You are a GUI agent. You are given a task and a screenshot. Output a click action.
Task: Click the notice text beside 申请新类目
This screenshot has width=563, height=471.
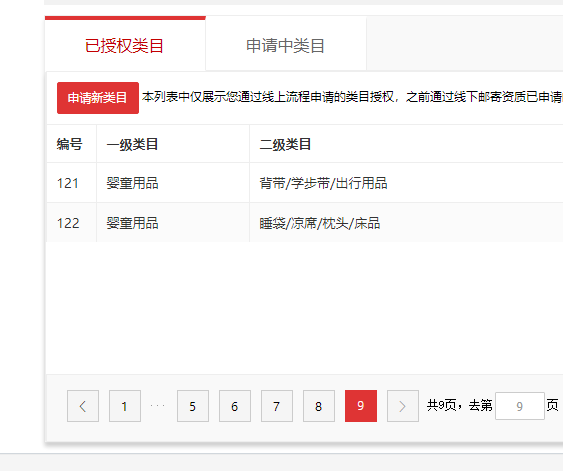click(x=352, y=97)
